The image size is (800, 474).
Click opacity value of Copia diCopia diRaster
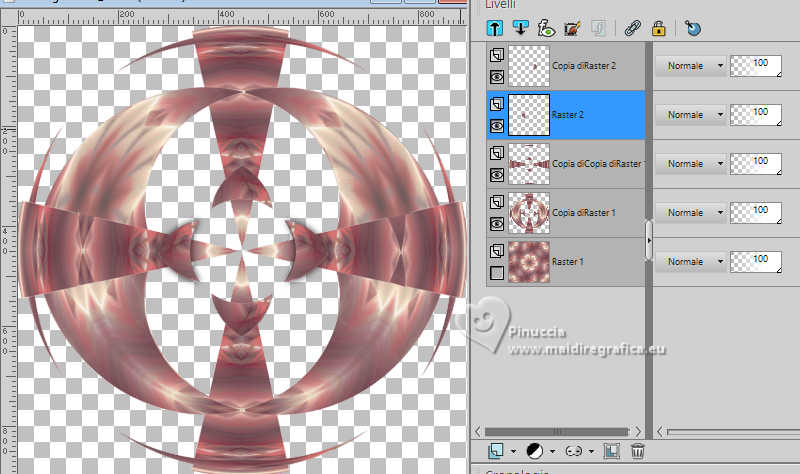point(756,164)
